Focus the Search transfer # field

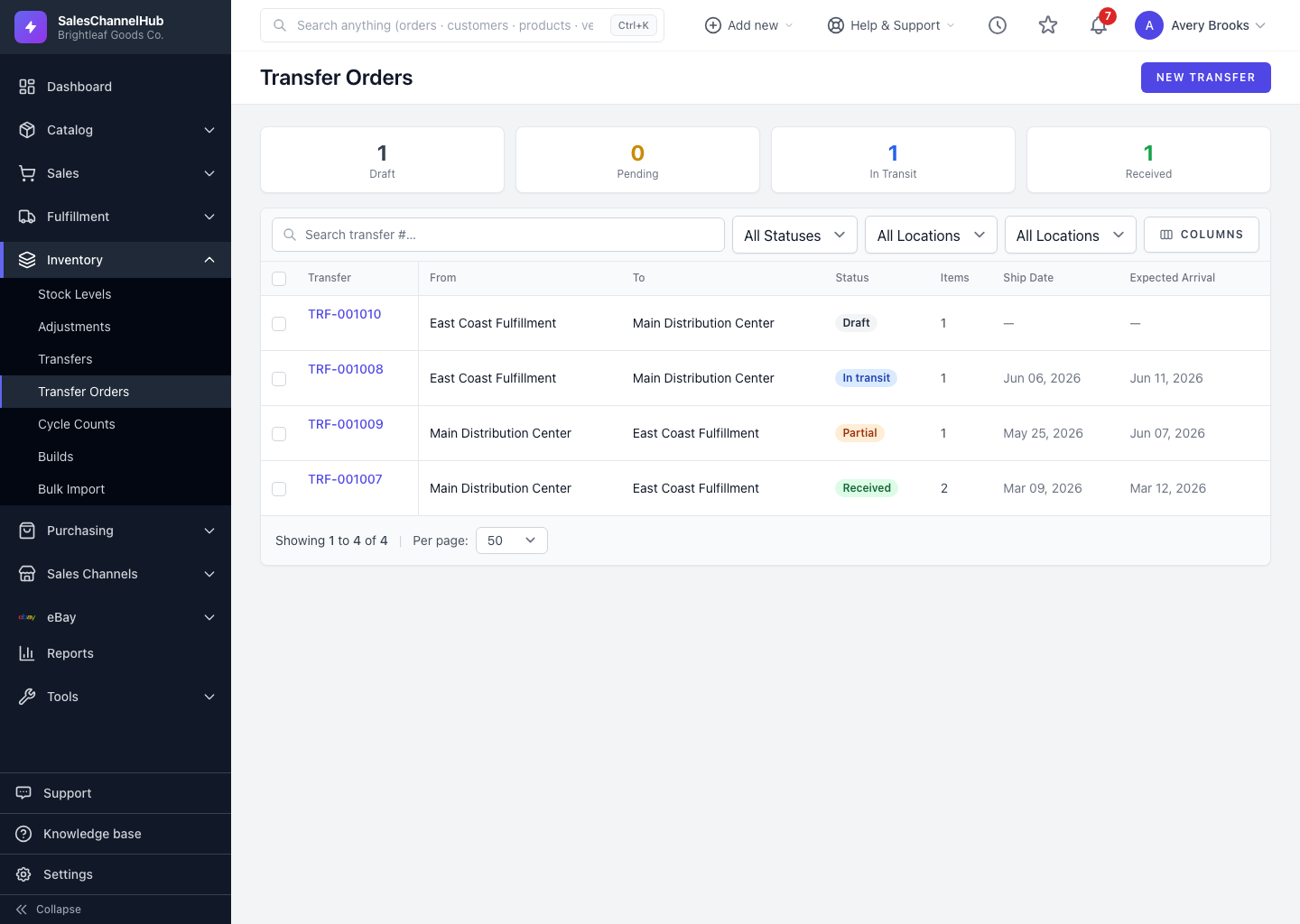pos(498,235)
